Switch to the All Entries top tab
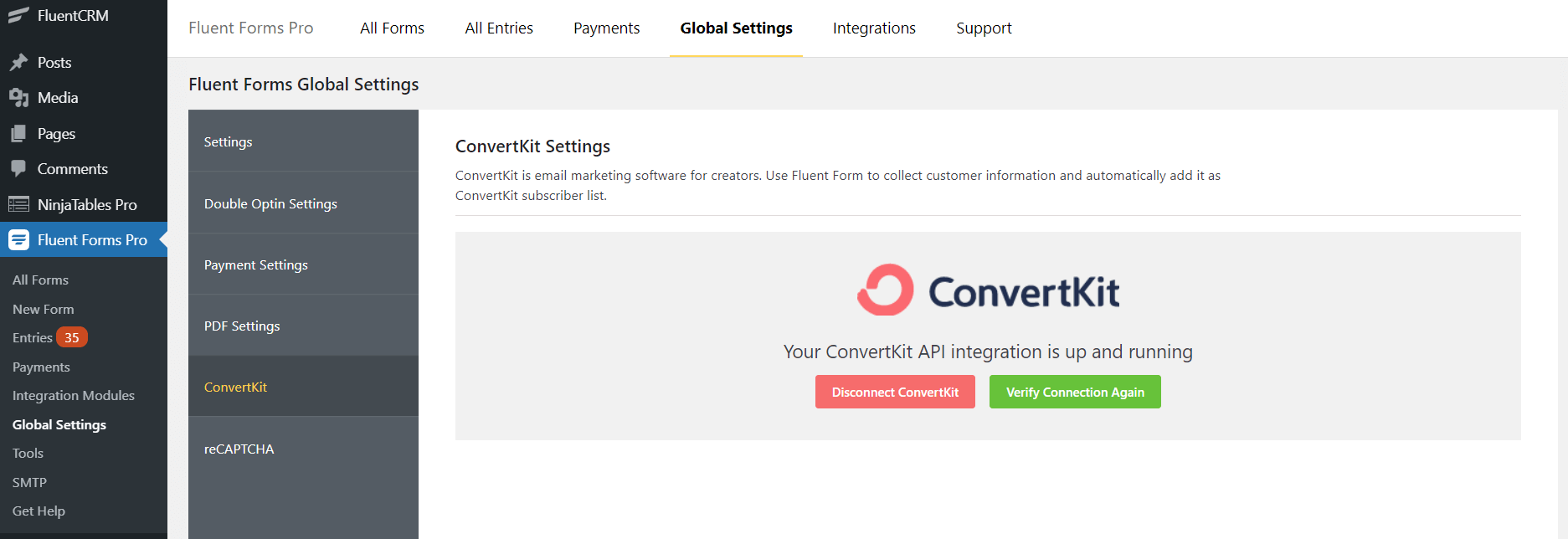 (499, 28)
